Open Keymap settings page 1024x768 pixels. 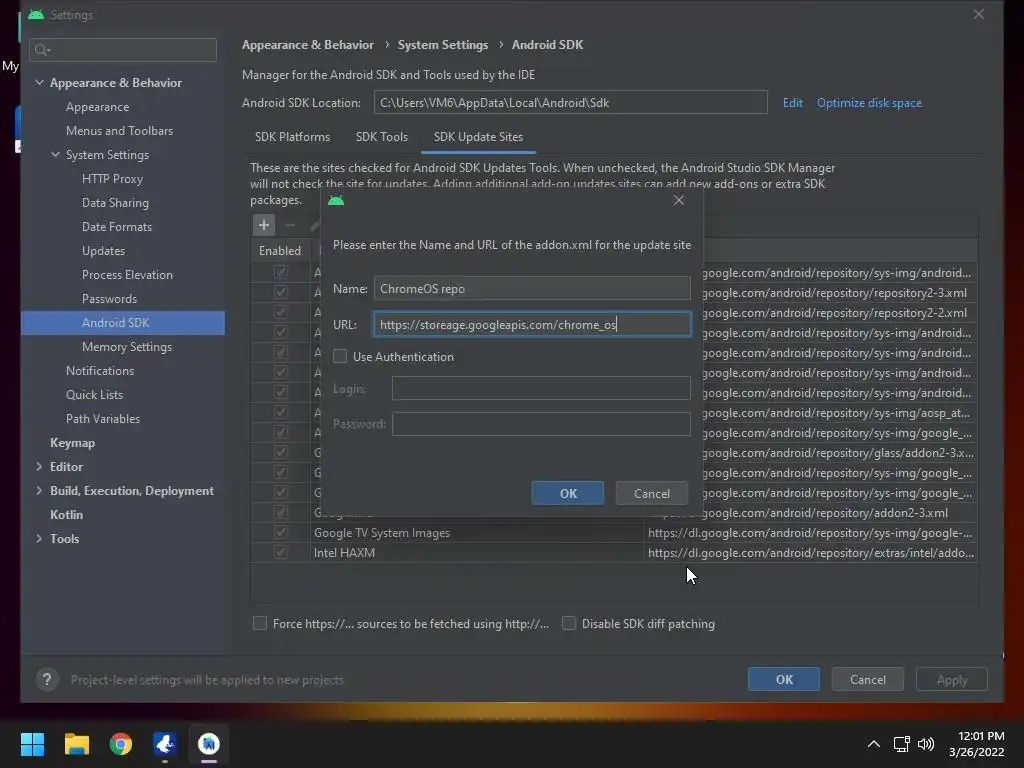pos(72,443)
